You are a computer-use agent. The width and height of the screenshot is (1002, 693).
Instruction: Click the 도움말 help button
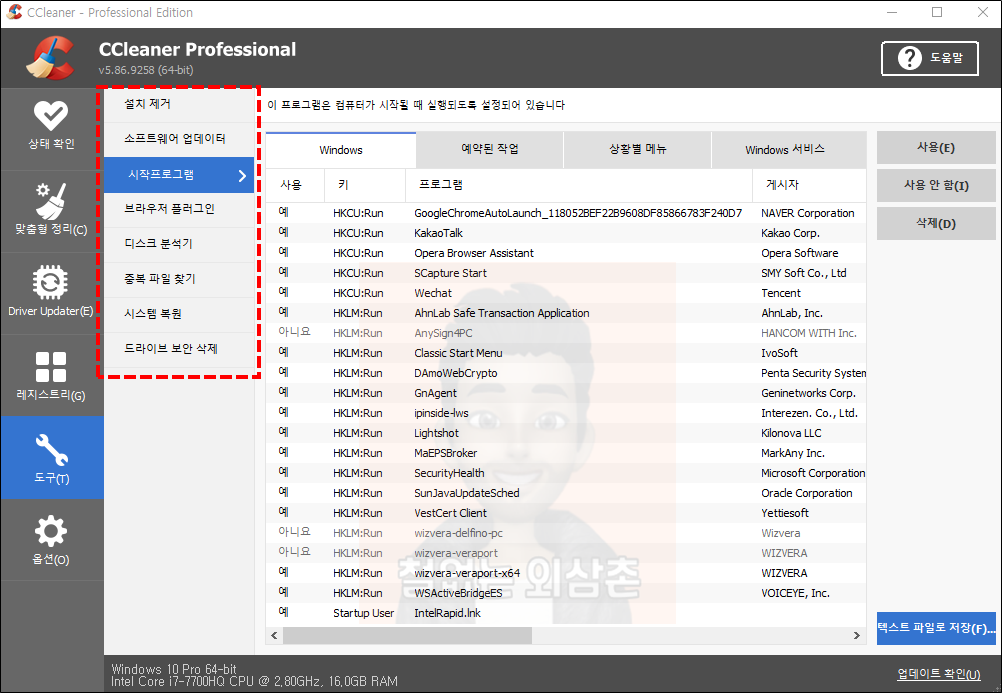(x=930, y=58)
